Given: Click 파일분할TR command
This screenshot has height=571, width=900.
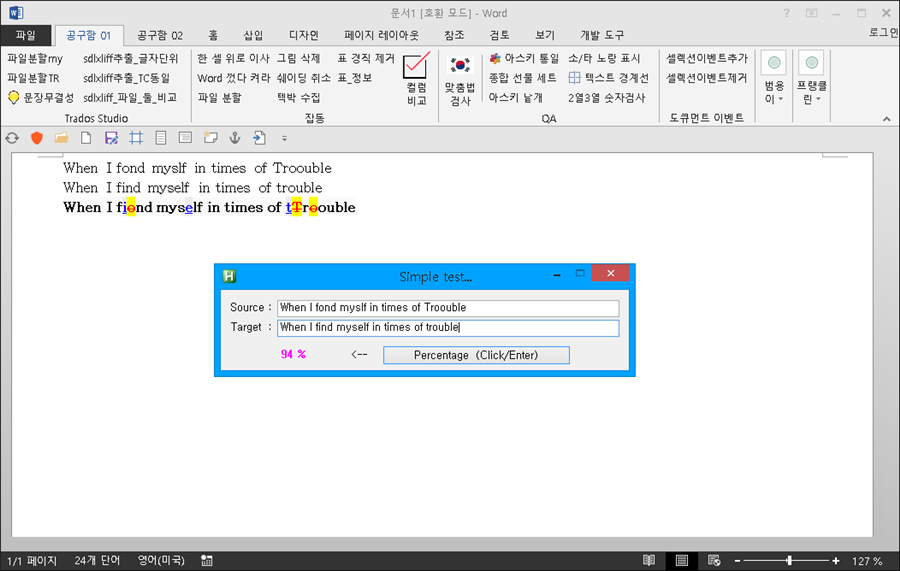Looking at the screenshot, I should [33, 78].
